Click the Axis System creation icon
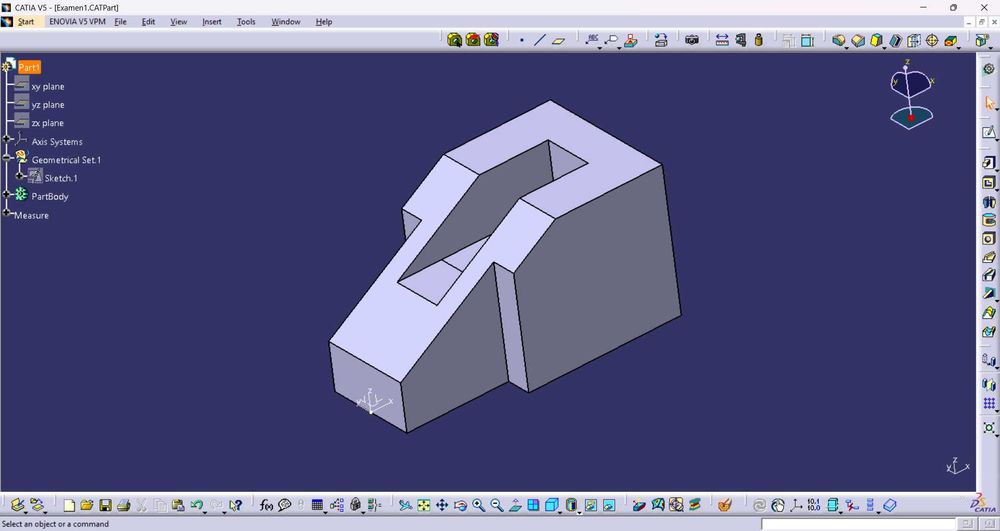The height and width of the screenshot is (531, 1000). point(795,506)
